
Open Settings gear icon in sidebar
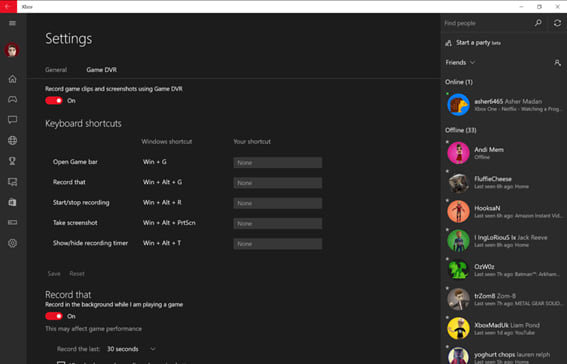coord(12,243)
